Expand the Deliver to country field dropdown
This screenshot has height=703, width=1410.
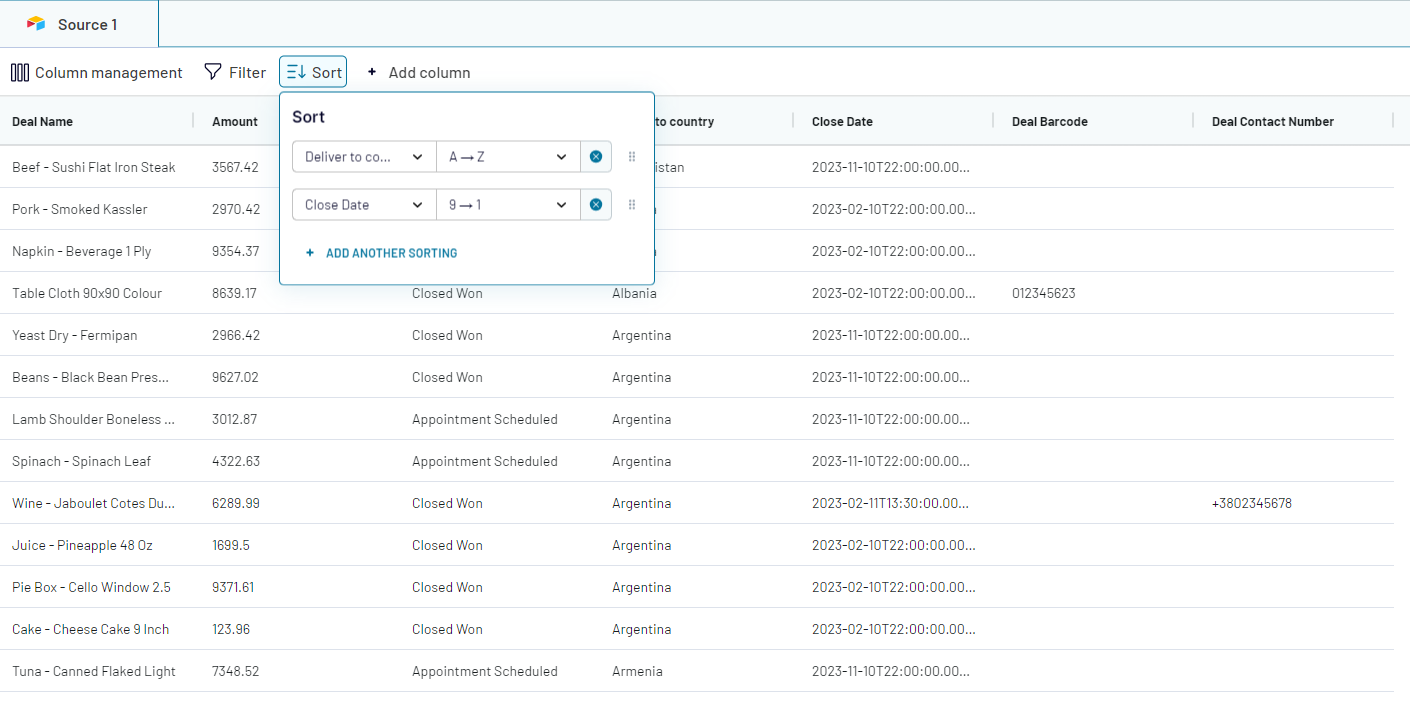[364, 157]
